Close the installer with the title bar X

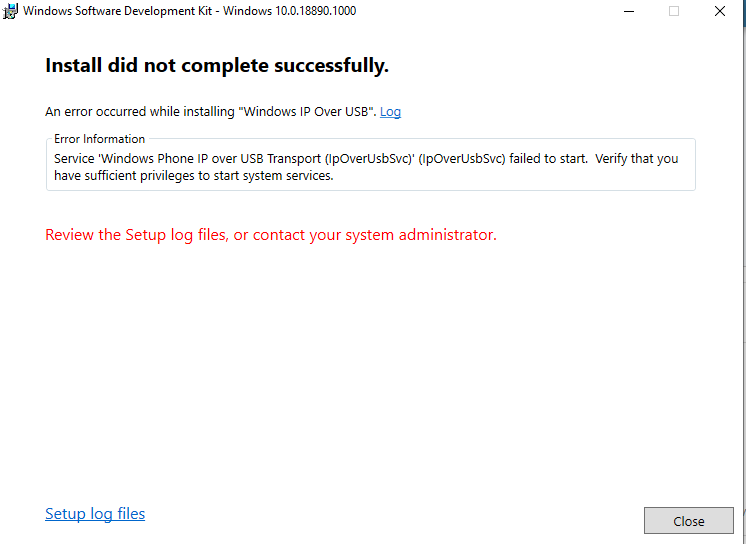tap(720, 11)
